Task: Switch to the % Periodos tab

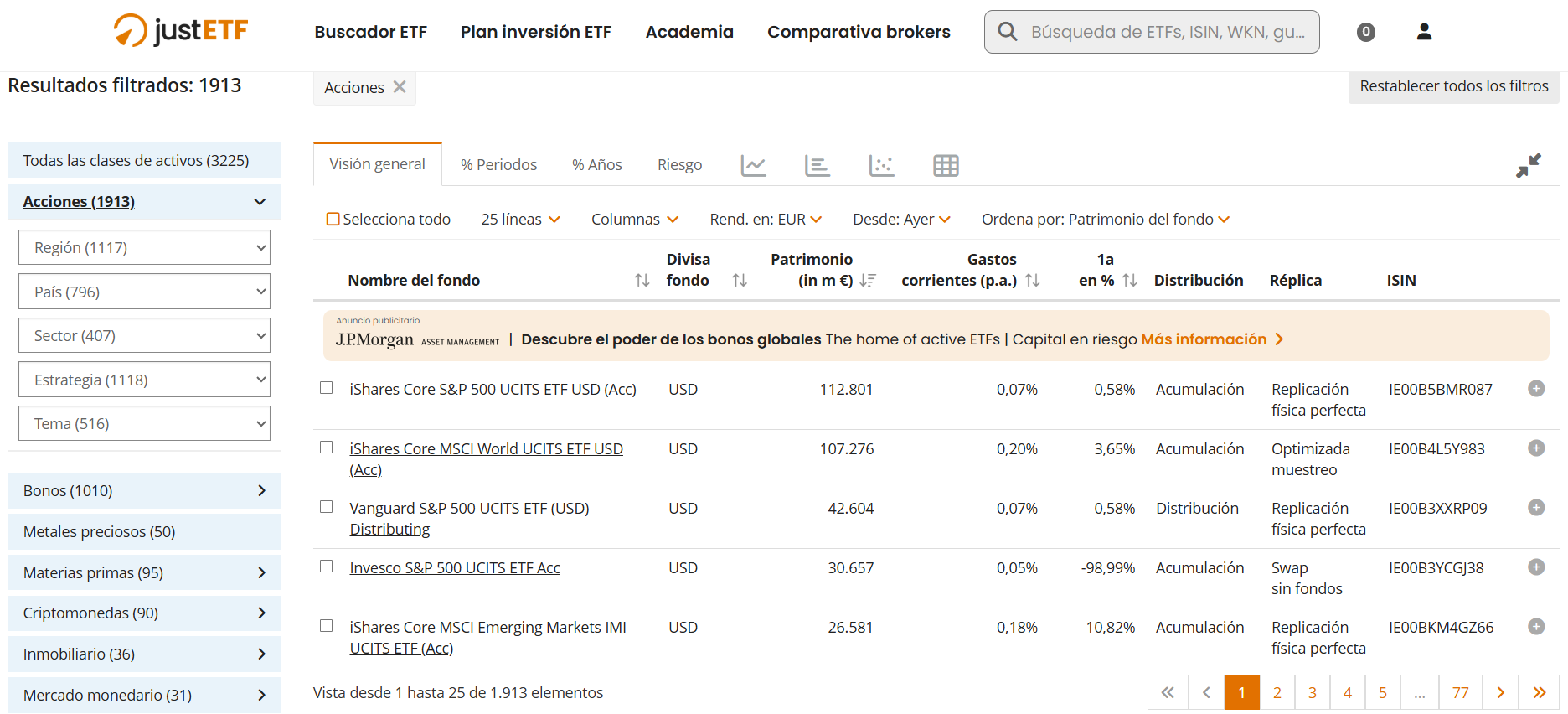Action: (498, 165)
